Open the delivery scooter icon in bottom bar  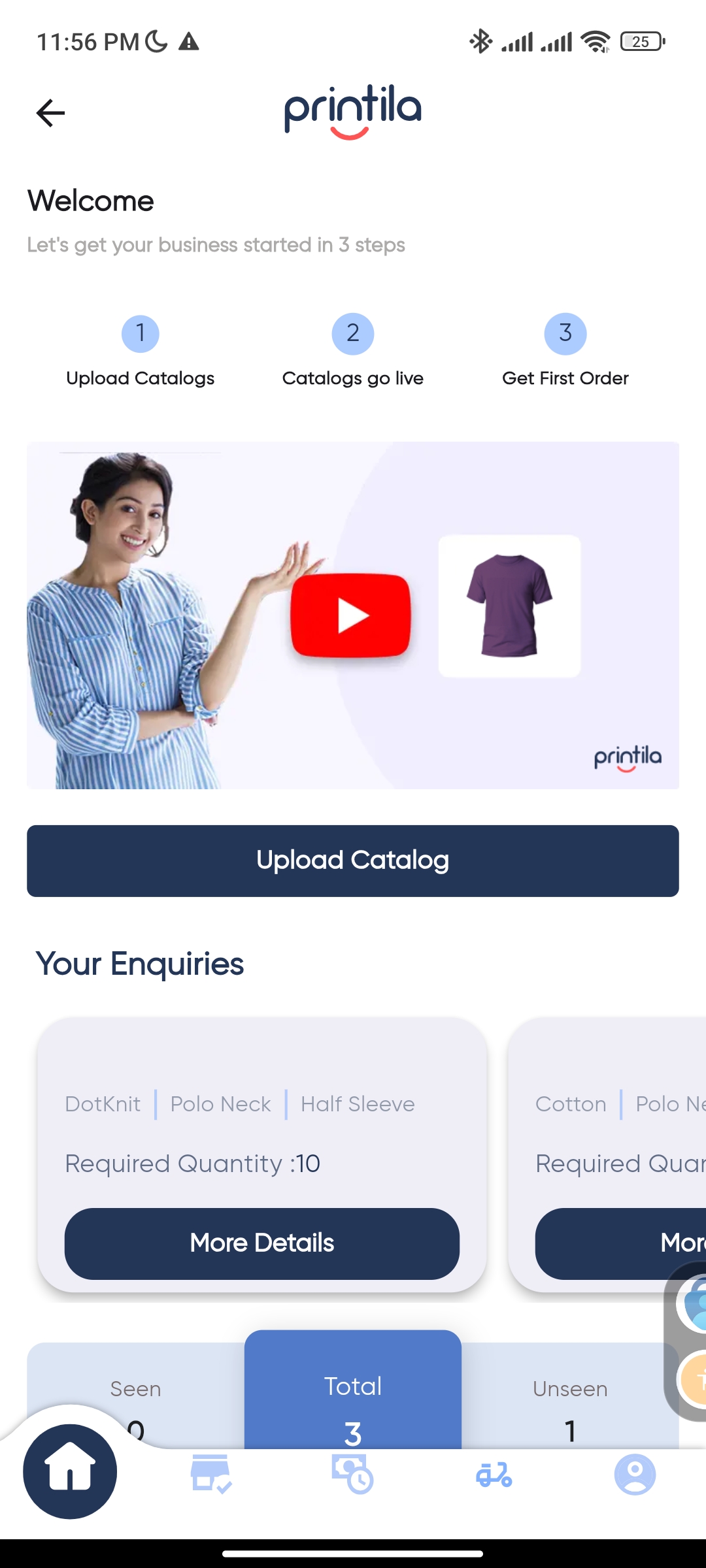point(494,1475)
